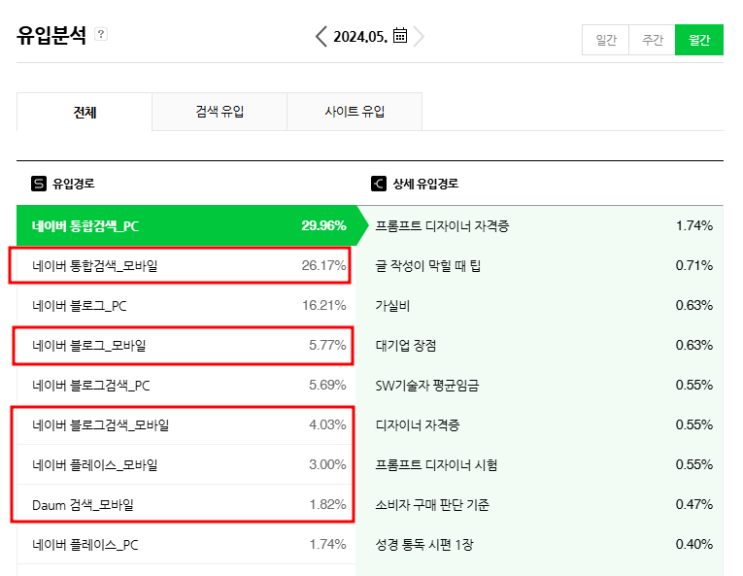Click keyword 가실비
The width and height of the screenshot is (743, 576).
pos(392,306)
